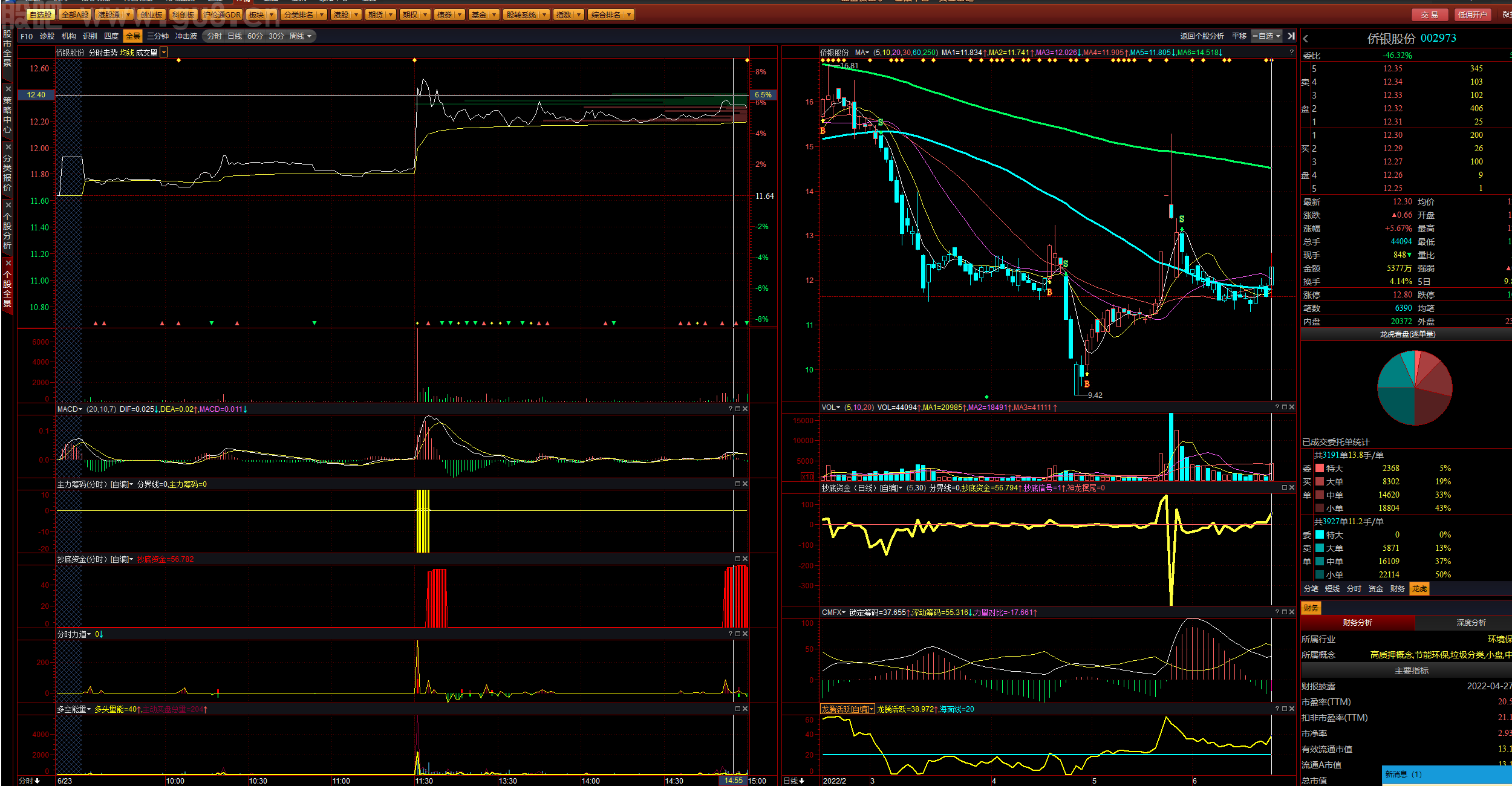Open the 股市全景 sidebar tab
The height and width of the screenshot is (786, 1512).
[x=7, y=48]
